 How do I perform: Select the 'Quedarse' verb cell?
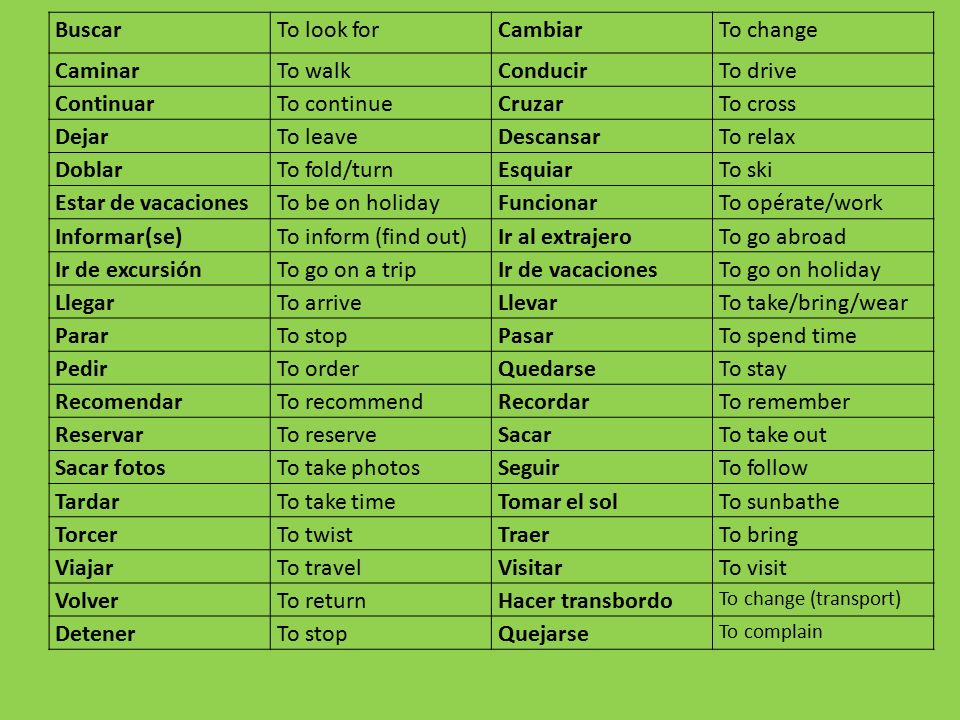tap(601, 368)
